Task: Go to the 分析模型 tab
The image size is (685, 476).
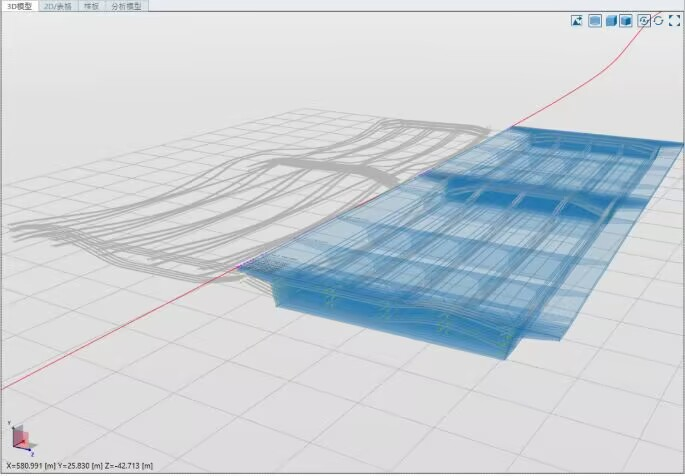Action: (126, 6)
